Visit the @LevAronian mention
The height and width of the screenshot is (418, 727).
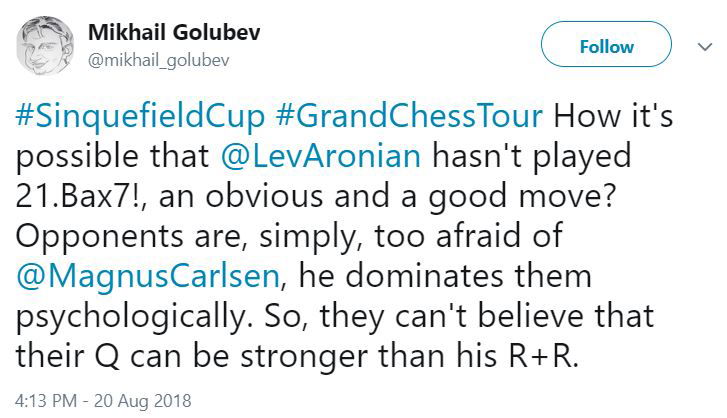pos(324,156)
